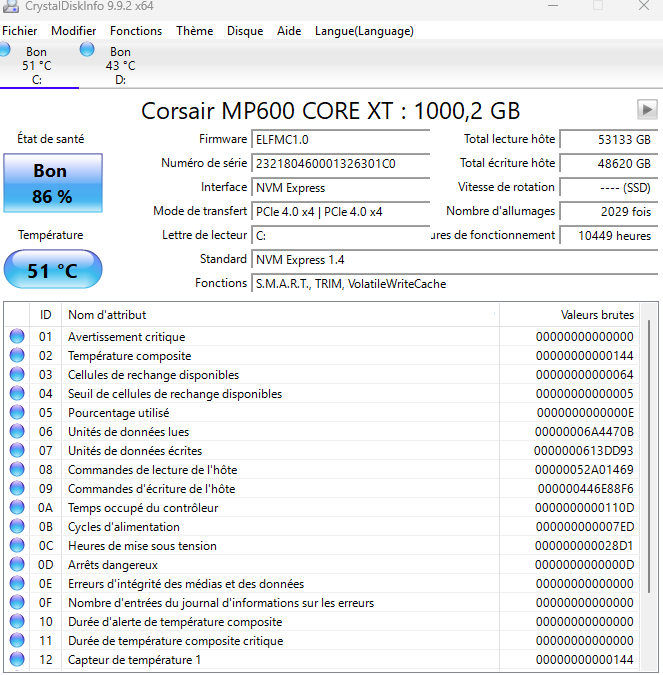
Task: Click the transfer mode field PCIe 4.0 x4
Action: 341,212
